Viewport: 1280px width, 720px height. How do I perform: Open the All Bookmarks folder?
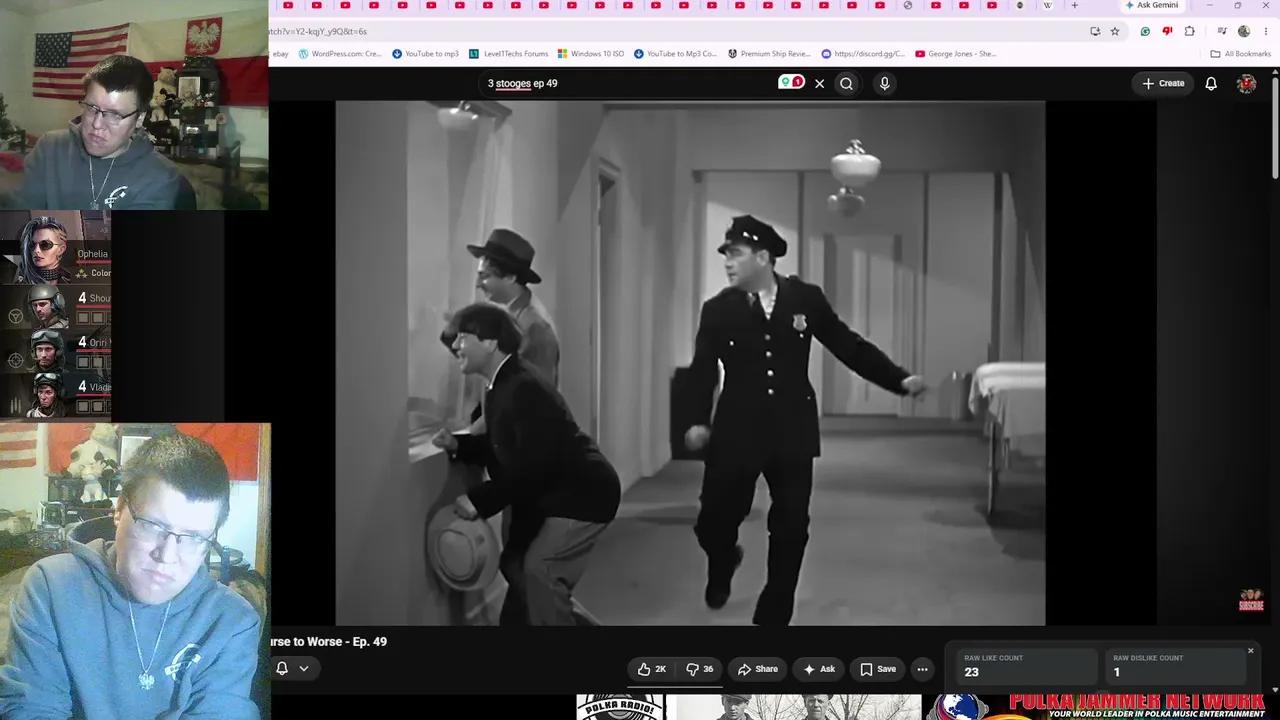pos(1240,54)
